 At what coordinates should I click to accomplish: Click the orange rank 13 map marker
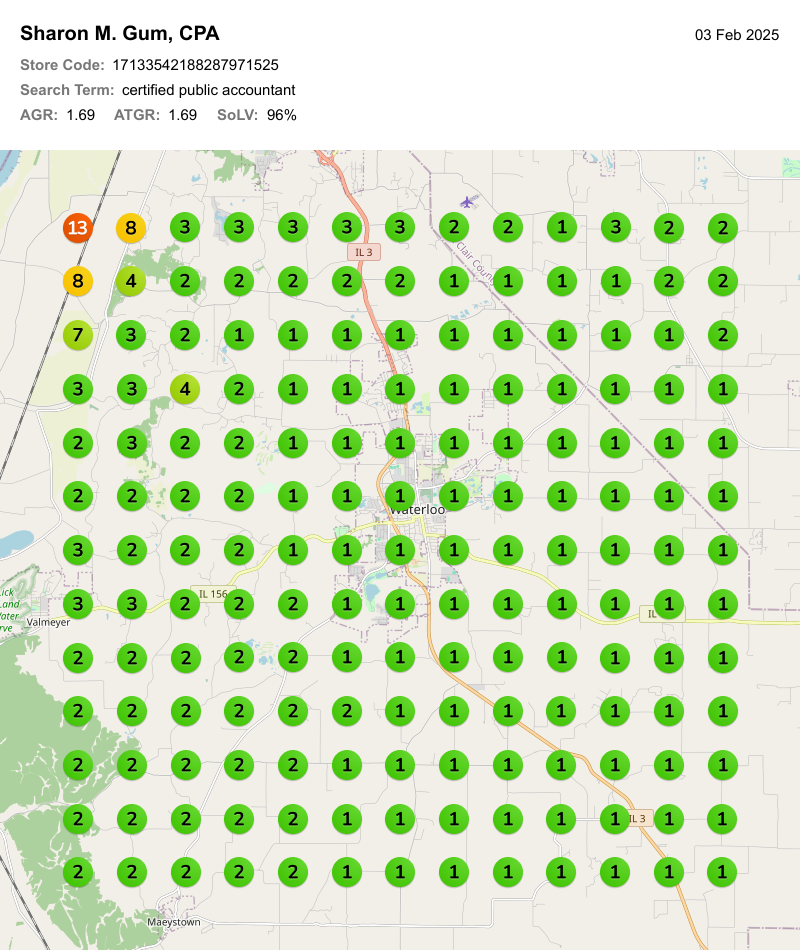tap(77, 228)
